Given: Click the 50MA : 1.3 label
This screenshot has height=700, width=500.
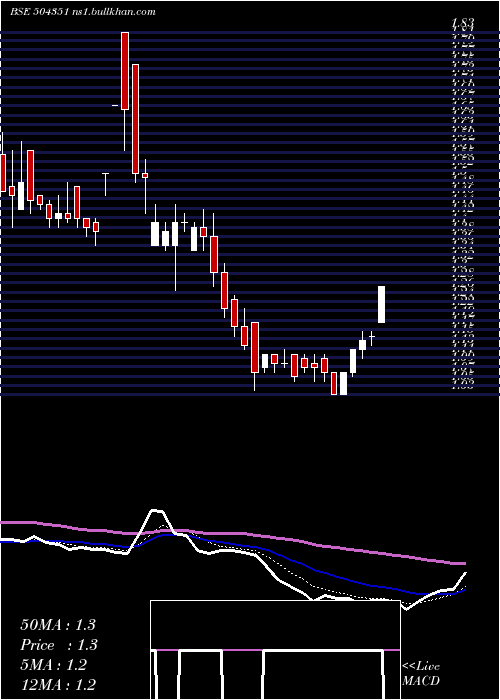Looking at the screenshot, I should click(x=58, y=625).
